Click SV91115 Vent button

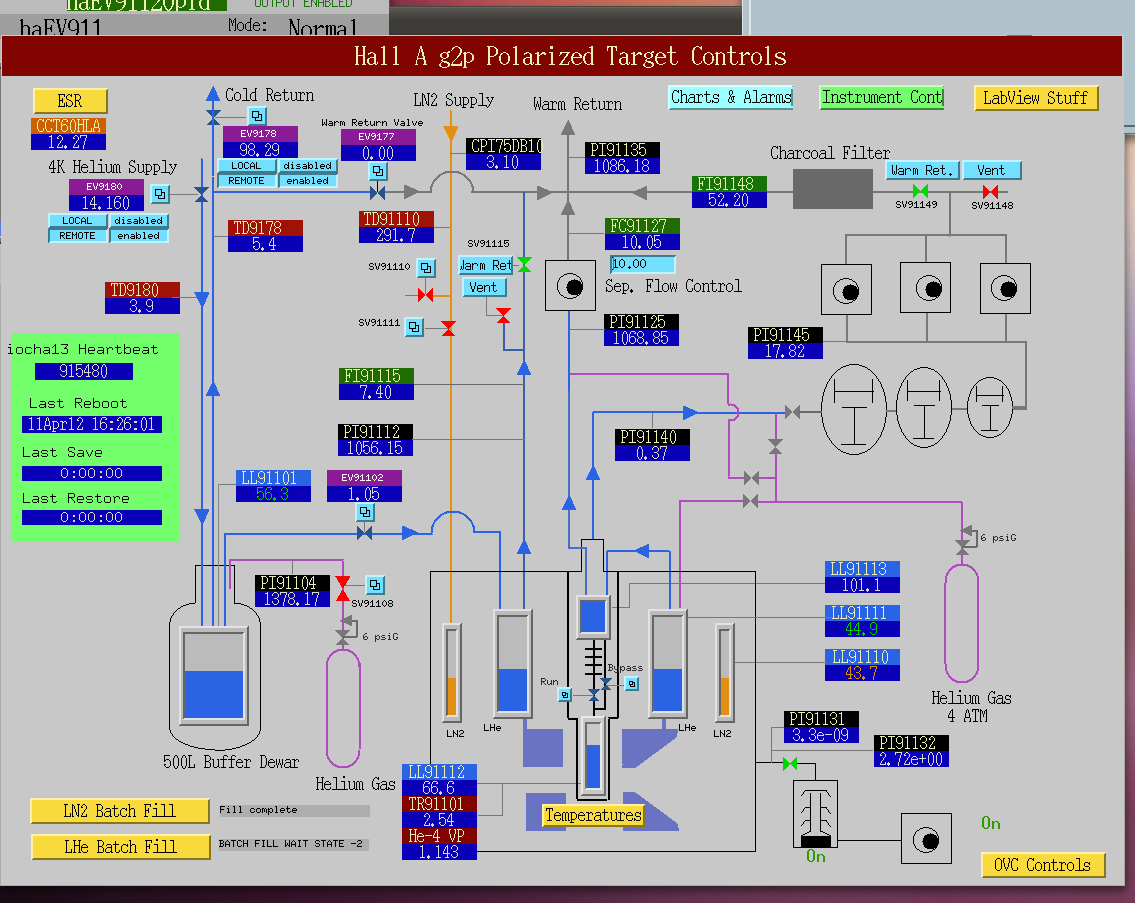click(484, 287)
